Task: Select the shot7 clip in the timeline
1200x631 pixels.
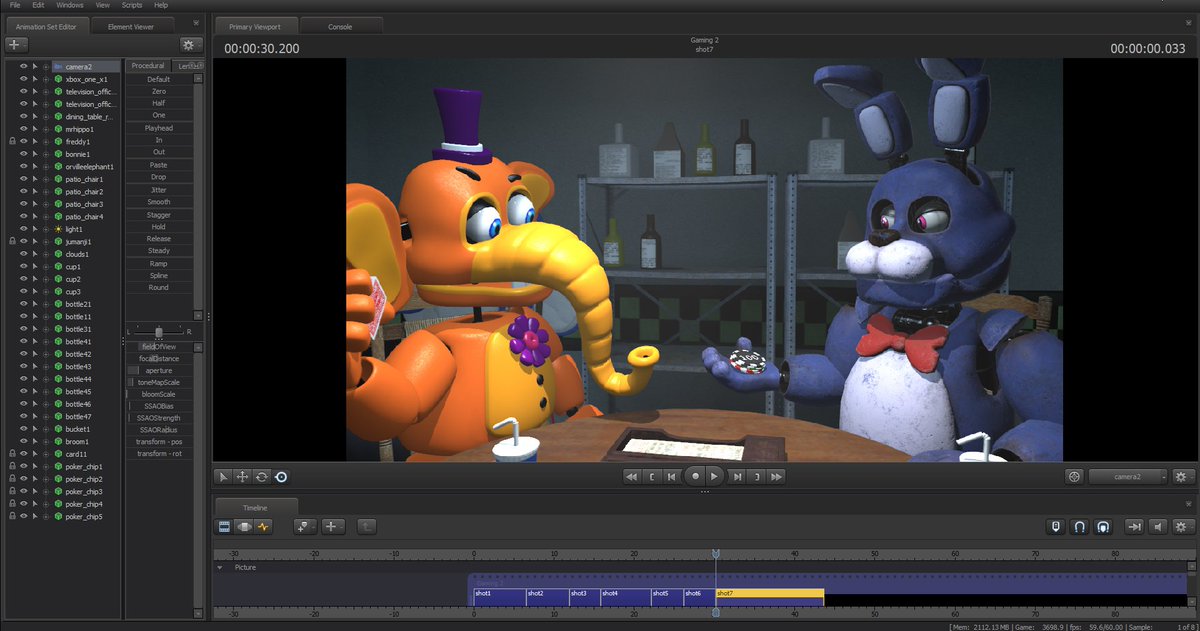Action: coord(769,597)
